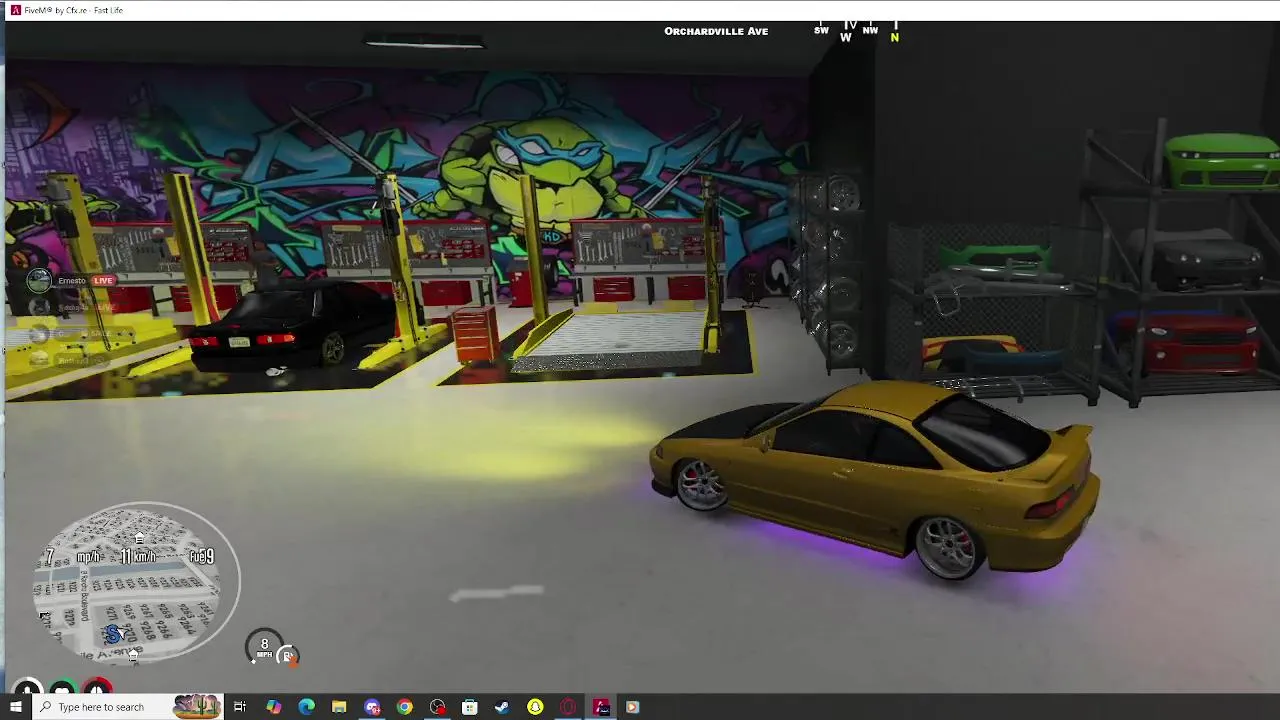Viewport: 1280px width, 720px height.
Task: Click the Ernesto streamer name label
Action: point(72,281)
